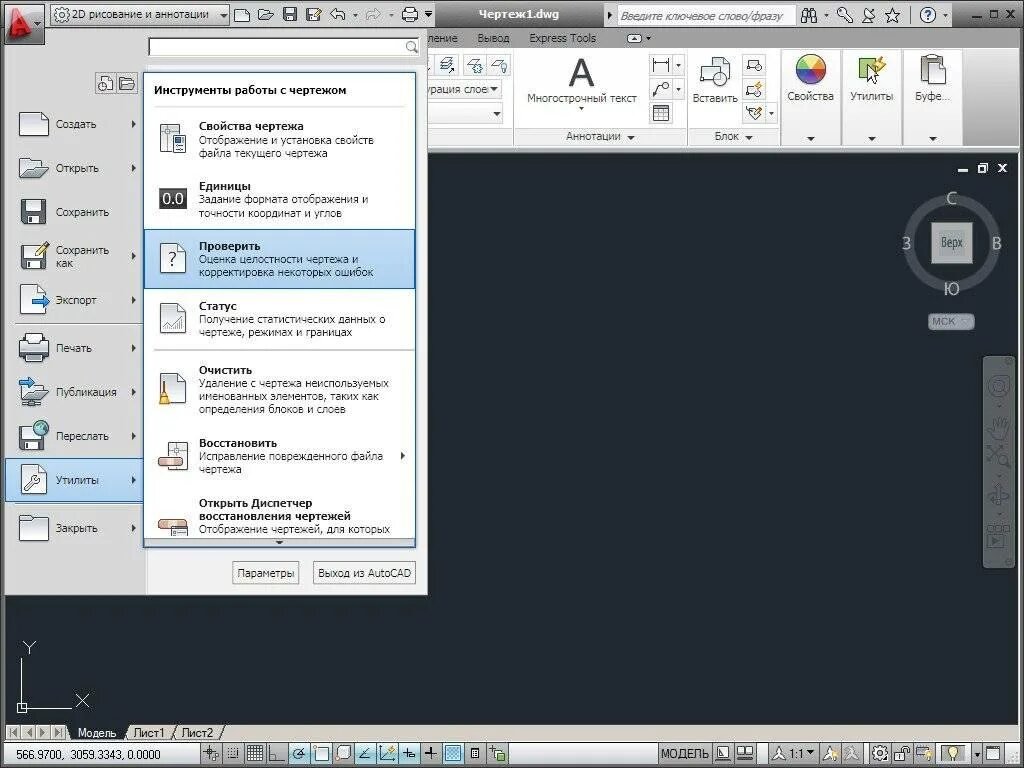Open the Properties color wheel panel
This screenshot has width=1024, height=768.
pos(810,70)
